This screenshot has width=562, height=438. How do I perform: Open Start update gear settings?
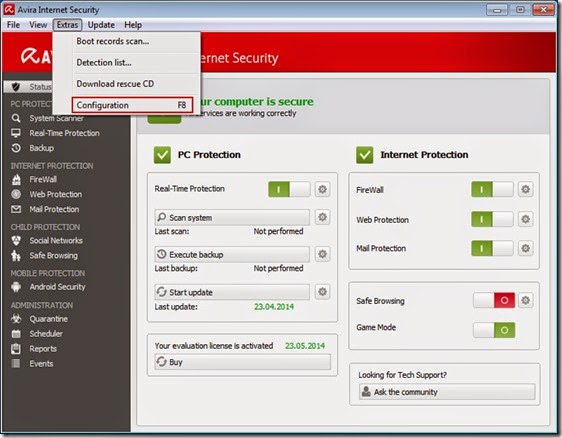tap(322, 292)
